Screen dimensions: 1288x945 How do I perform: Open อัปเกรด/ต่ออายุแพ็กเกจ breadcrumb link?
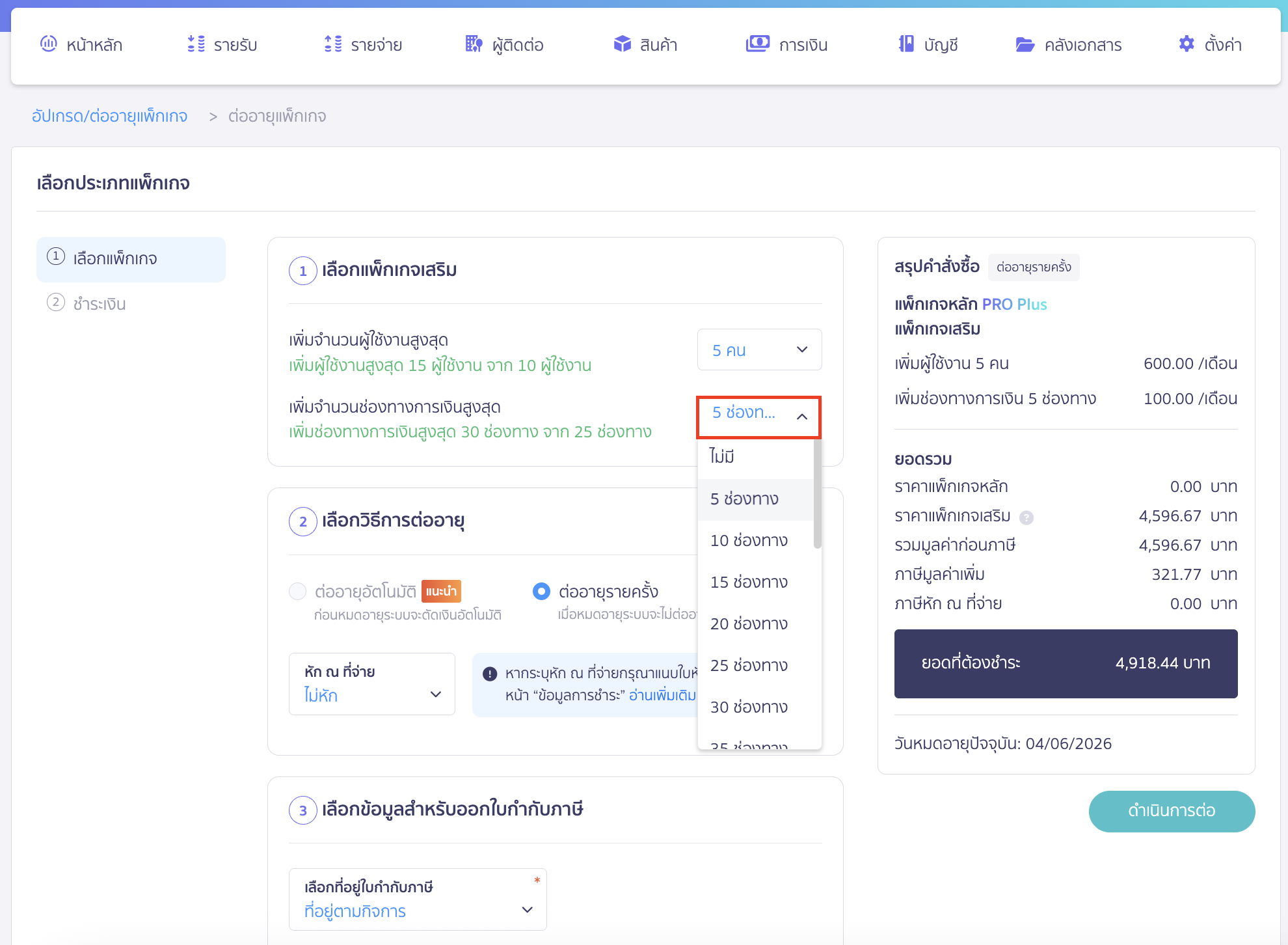pos(109,116)
